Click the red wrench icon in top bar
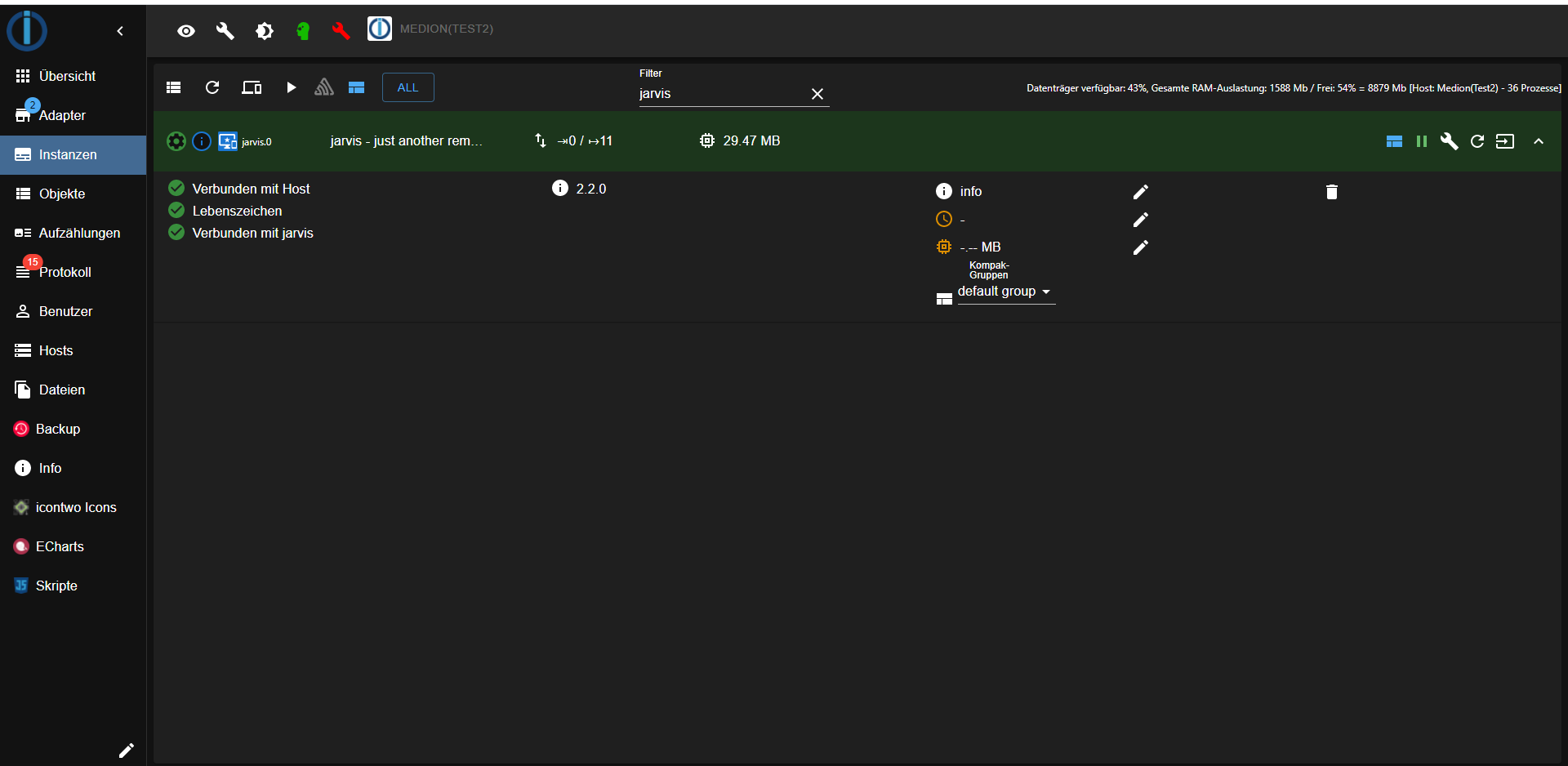The height and width of the screenshot is (766, 1568). [x=341, y=31]
